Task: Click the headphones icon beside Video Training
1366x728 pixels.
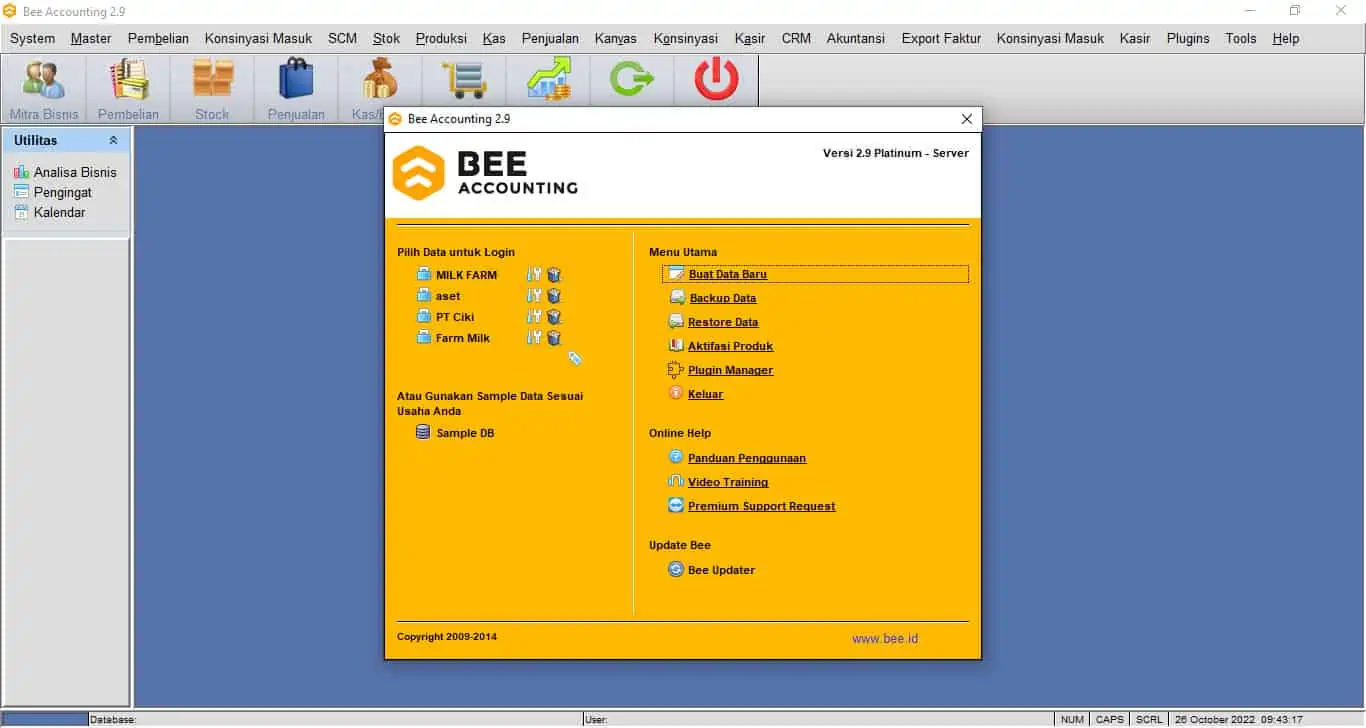Action: coord(676,482)
